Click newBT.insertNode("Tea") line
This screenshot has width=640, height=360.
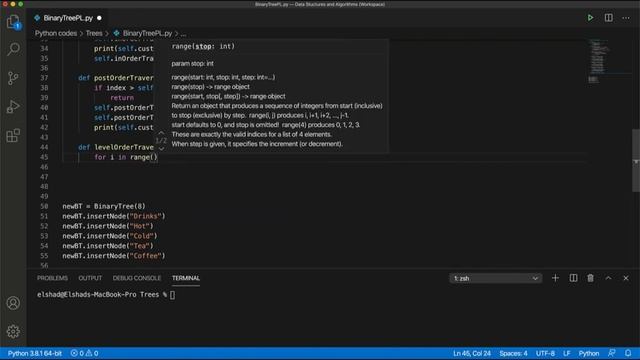click(108, 246)
